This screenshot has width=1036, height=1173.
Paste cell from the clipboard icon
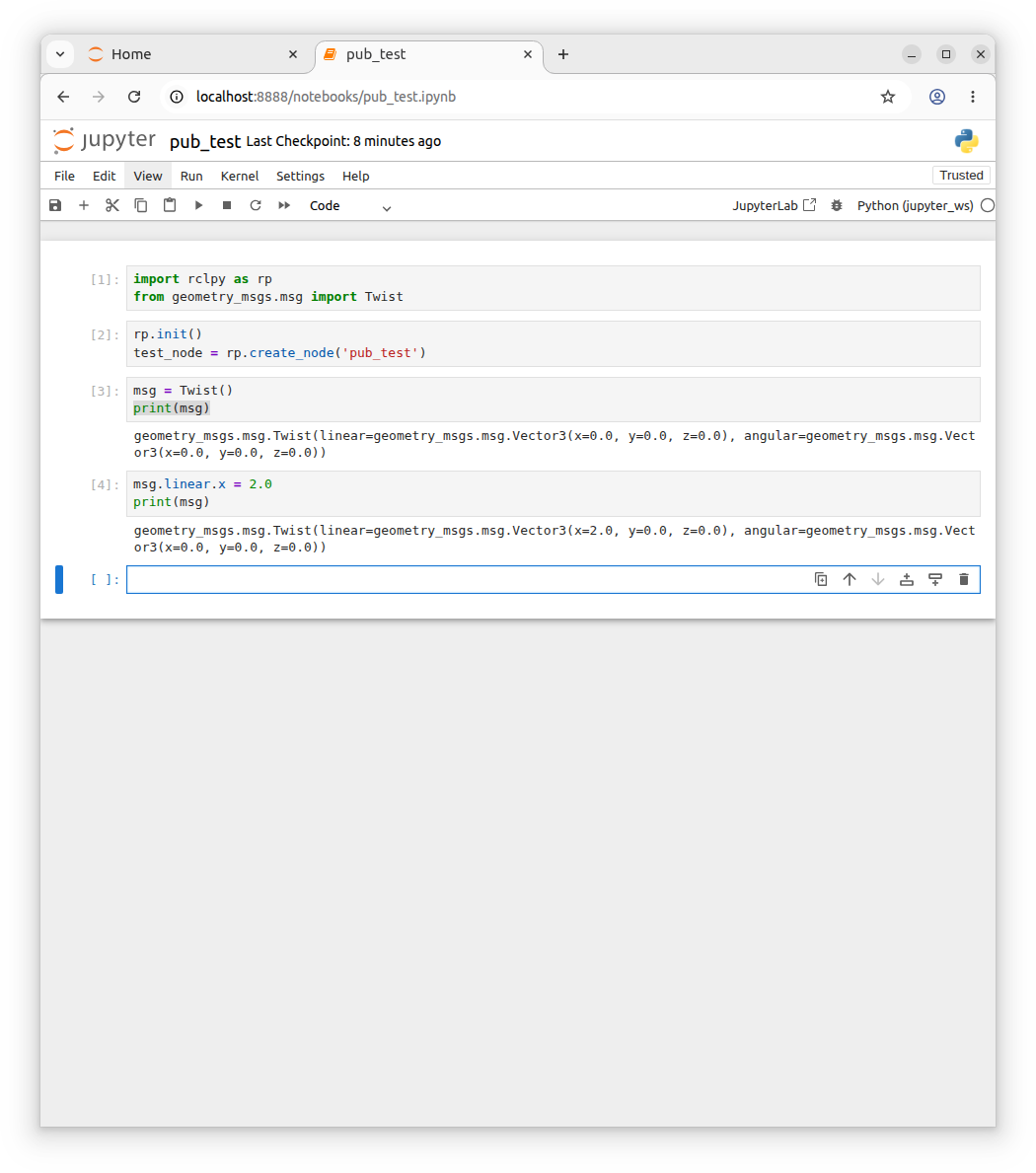[x=170, y=205]
